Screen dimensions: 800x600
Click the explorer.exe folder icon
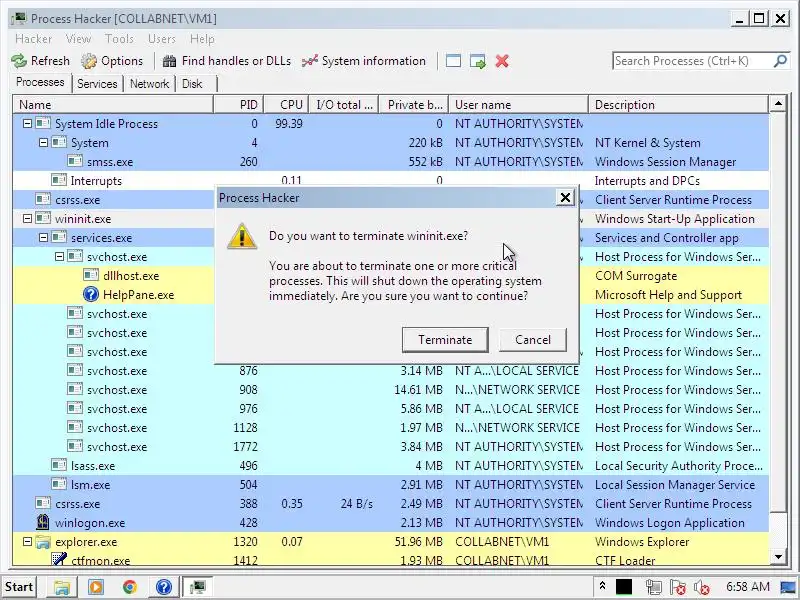pyautogui.click(x=43, y=541)
